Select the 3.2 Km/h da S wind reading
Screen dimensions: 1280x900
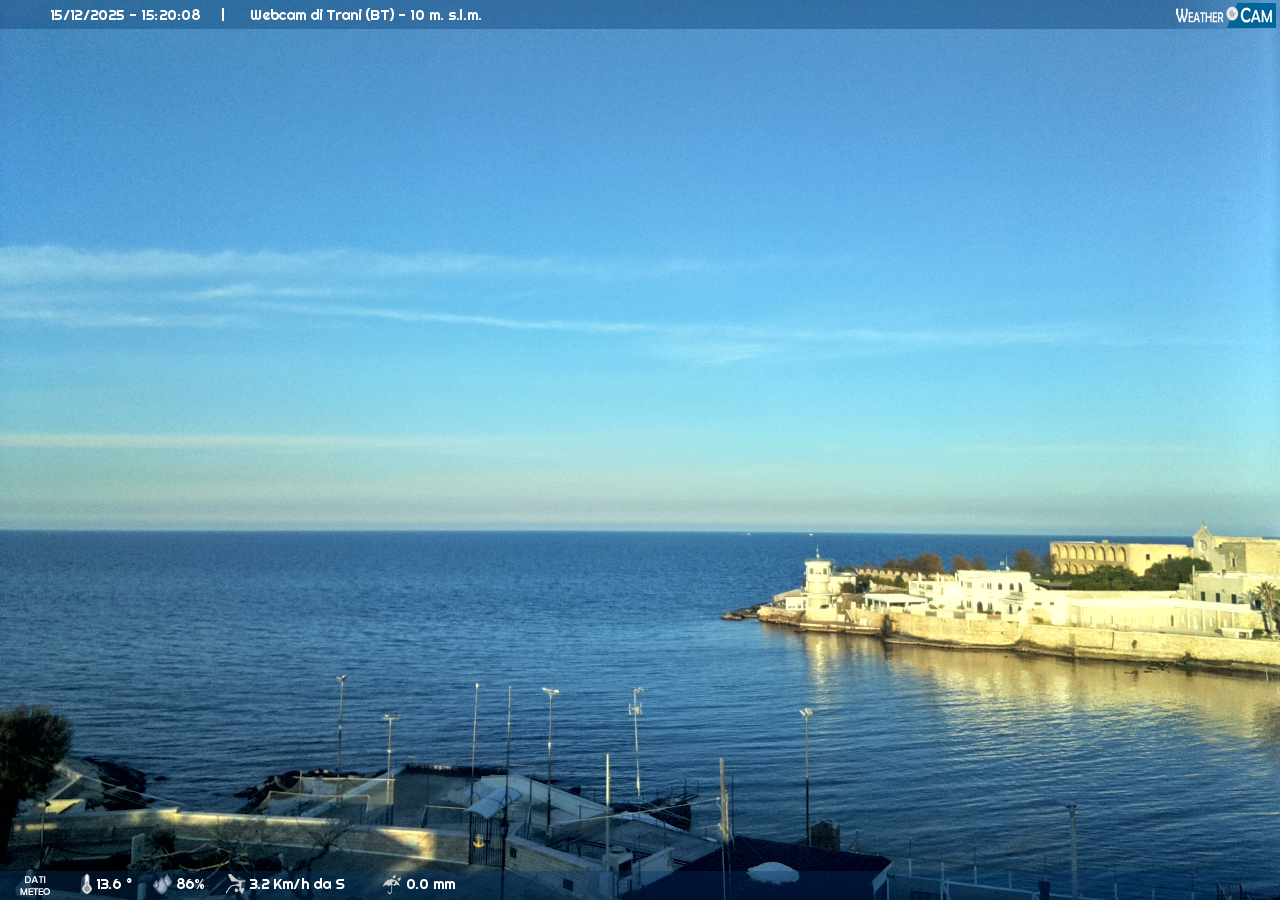coord(297,884)
